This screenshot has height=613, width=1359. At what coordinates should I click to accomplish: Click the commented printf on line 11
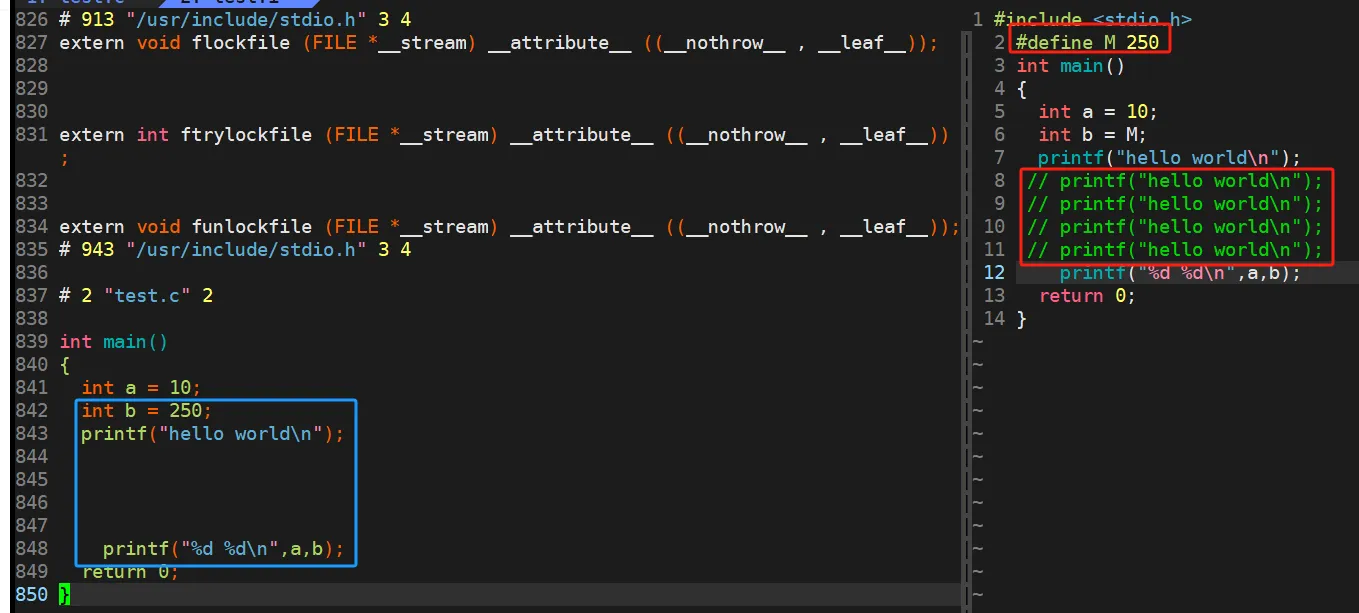(1175, 250)
